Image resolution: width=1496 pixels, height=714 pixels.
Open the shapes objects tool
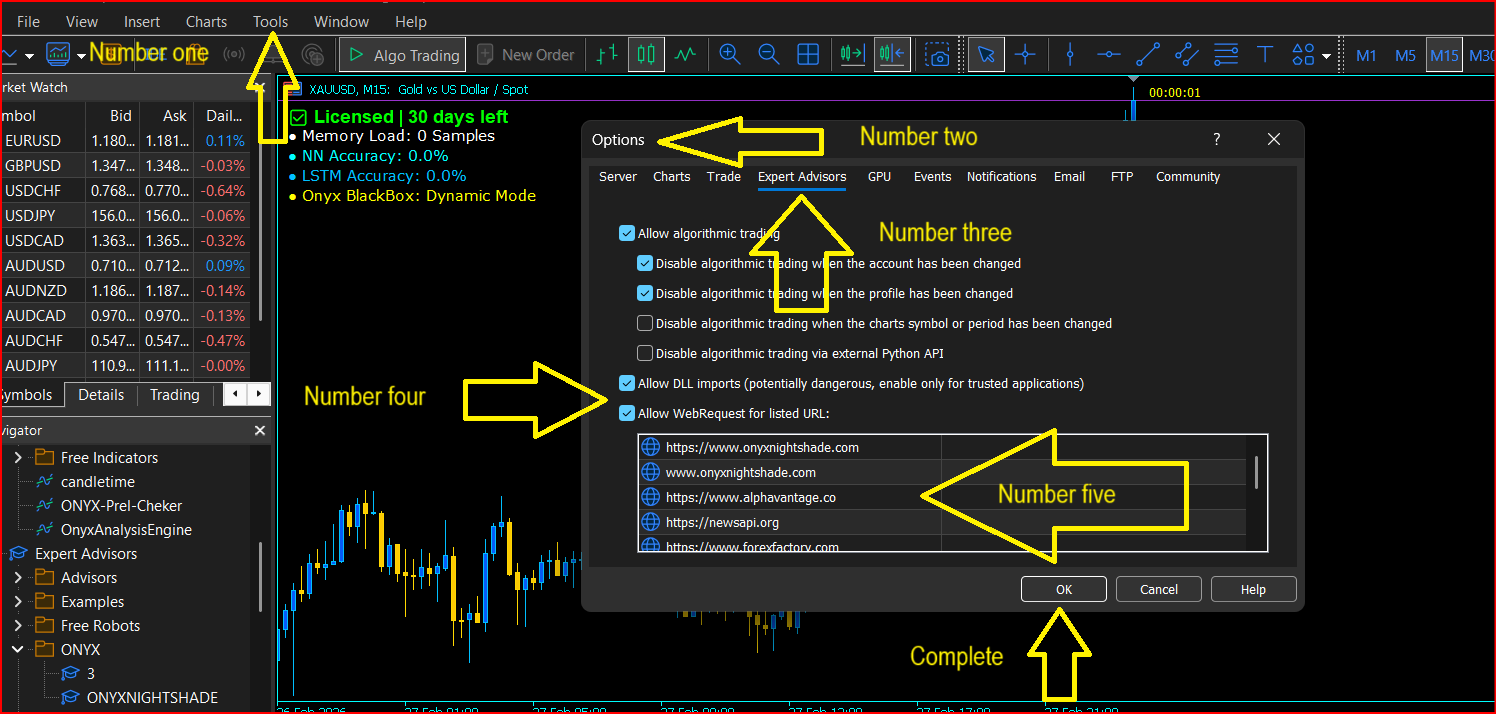coord(1303,55)
